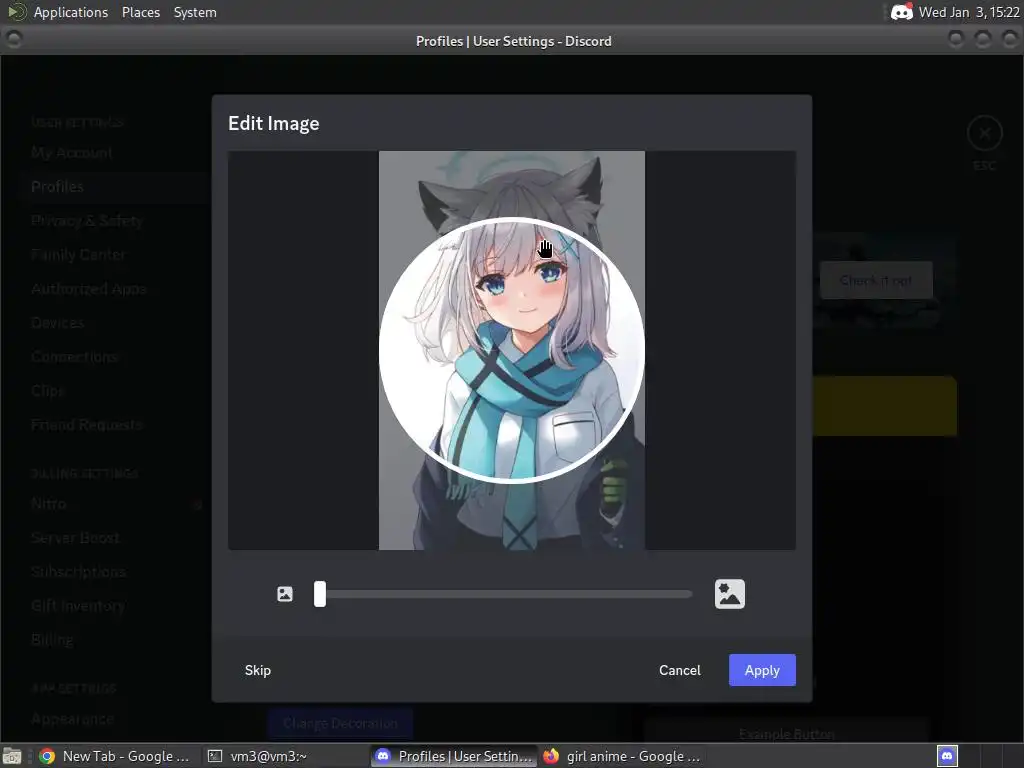Click the zoom slider handle
The image size is (1024, 768).
tap(319, 594)
